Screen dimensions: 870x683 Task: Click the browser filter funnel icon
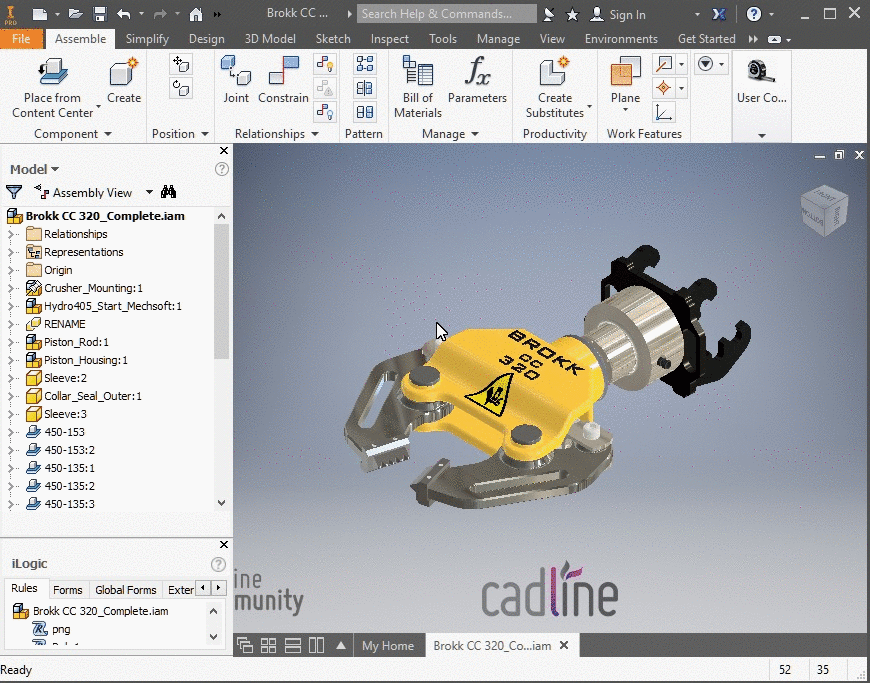pyautogui.click(x=14, y=192)
